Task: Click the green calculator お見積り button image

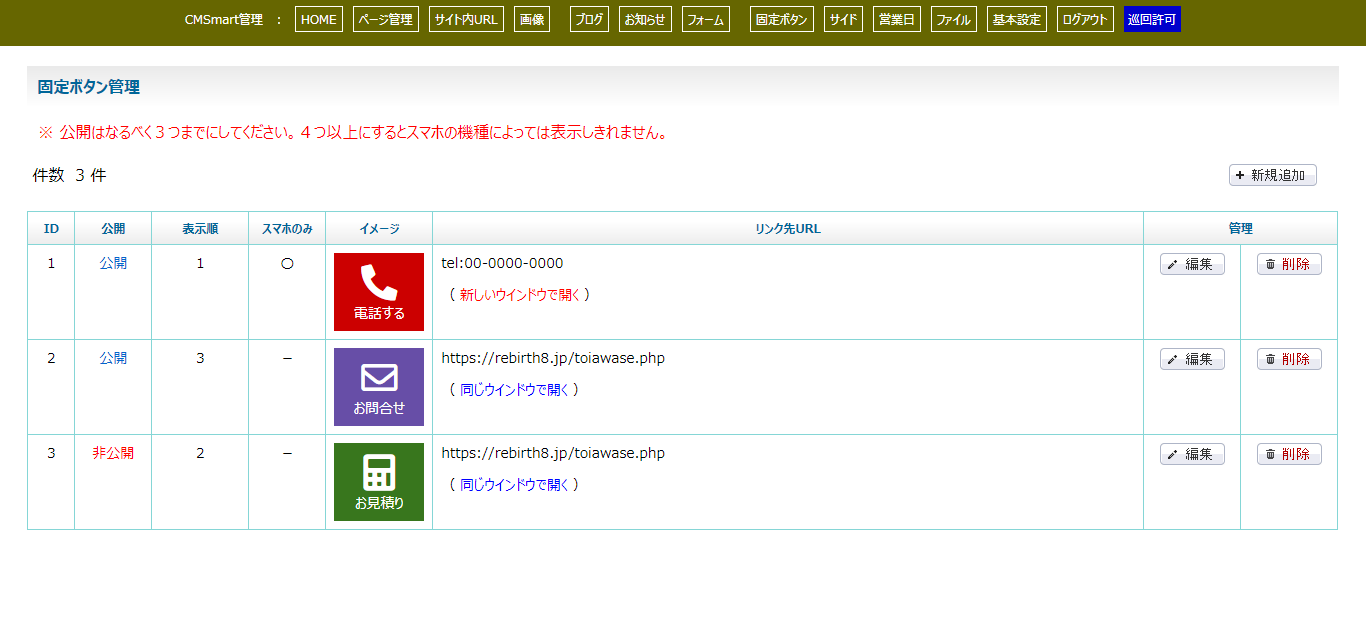Action: click(379, 482)
